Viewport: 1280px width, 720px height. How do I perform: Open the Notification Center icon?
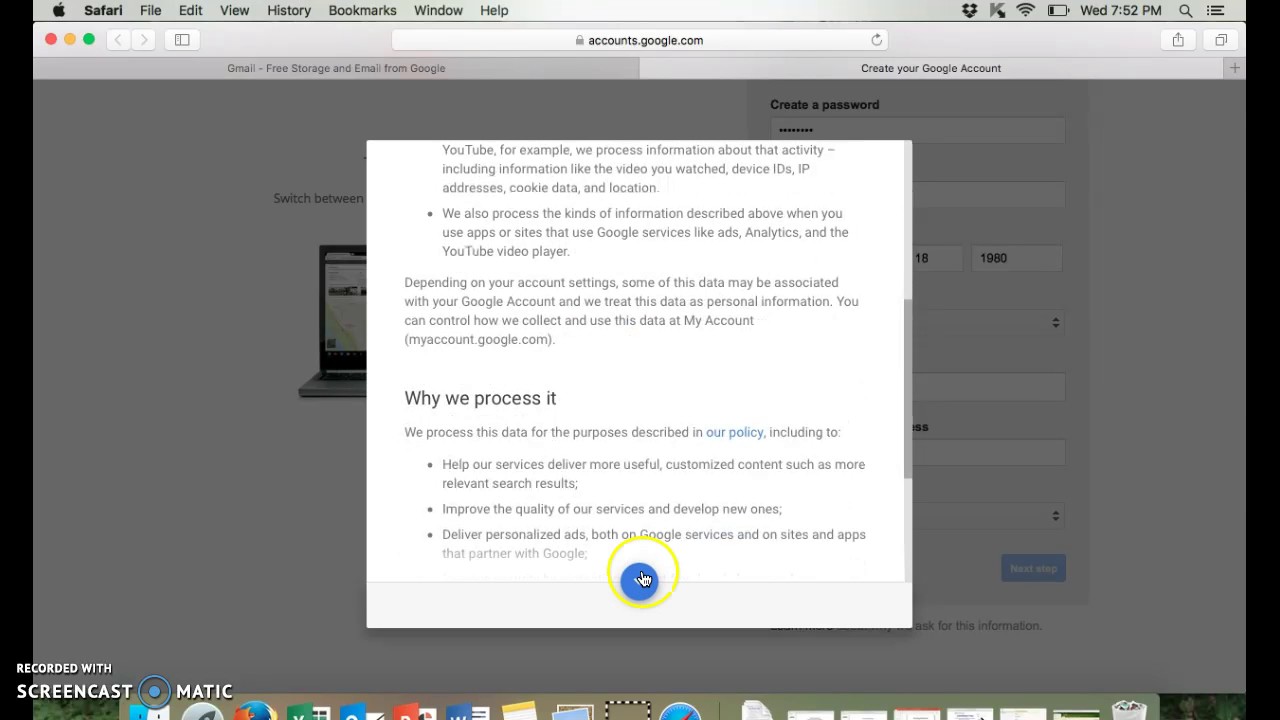click(x=1216, y=10)
